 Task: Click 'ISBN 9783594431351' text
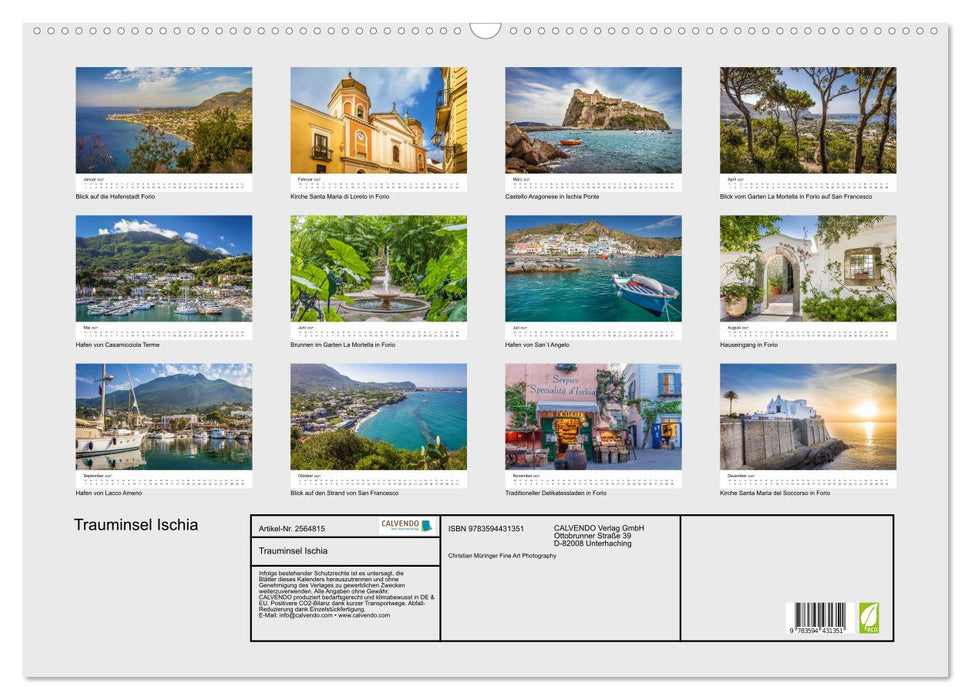click(x=486, y=528)
